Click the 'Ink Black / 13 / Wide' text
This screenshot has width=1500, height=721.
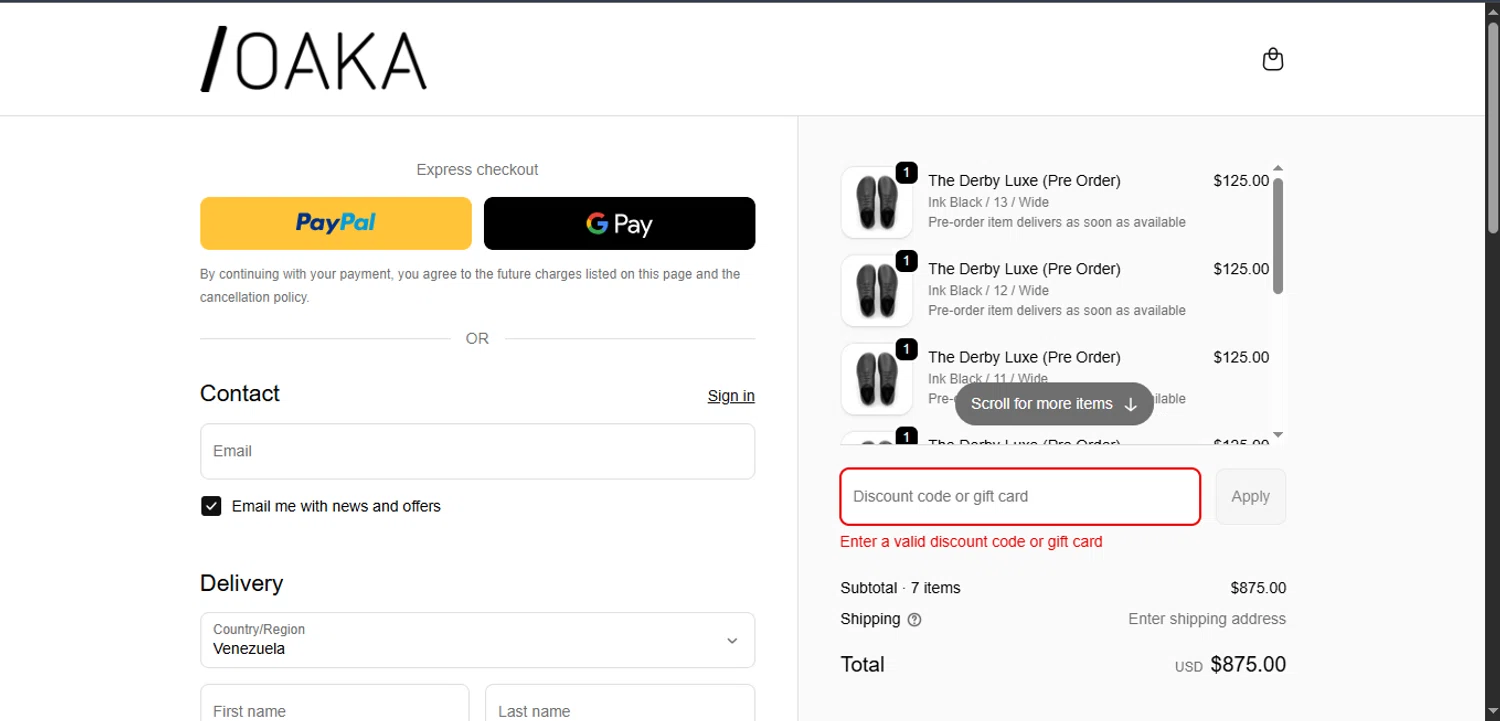tap(988, 202)
